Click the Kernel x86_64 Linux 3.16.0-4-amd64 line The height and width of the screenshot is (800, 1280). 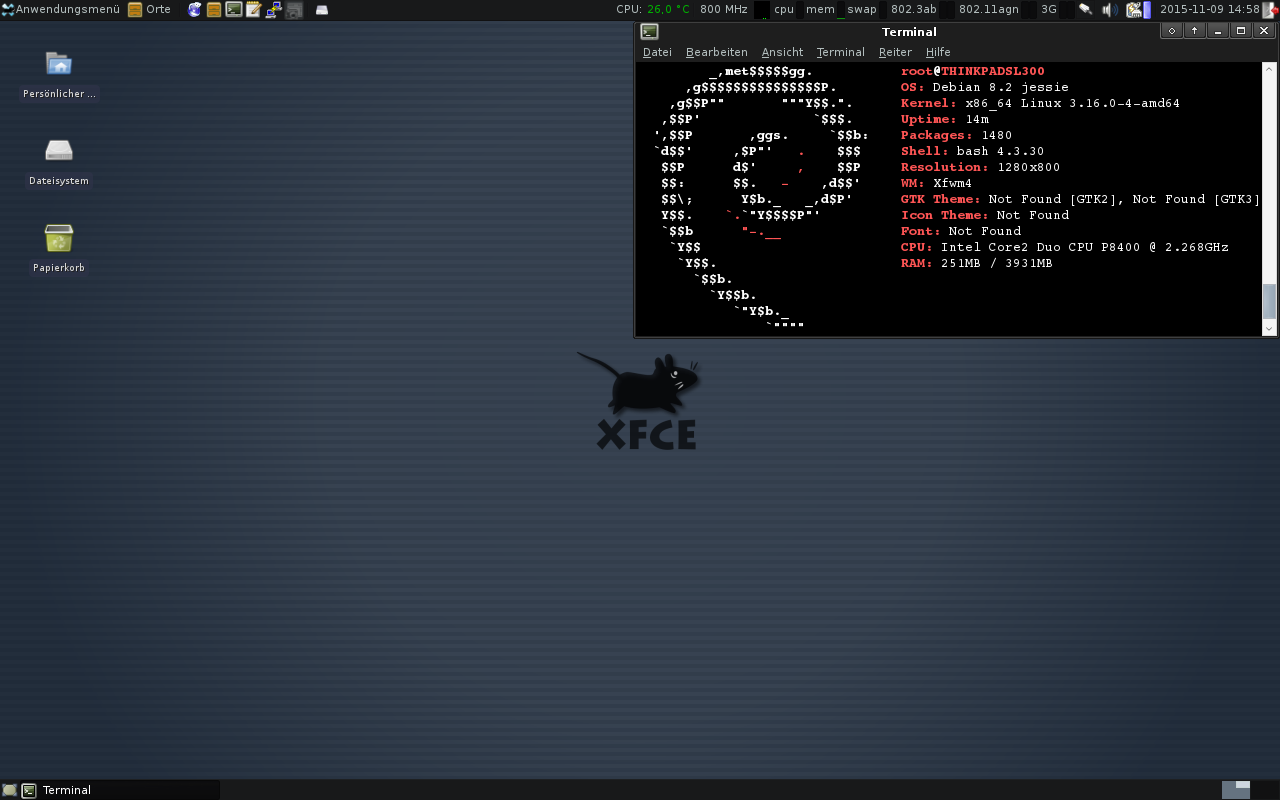1040,103
